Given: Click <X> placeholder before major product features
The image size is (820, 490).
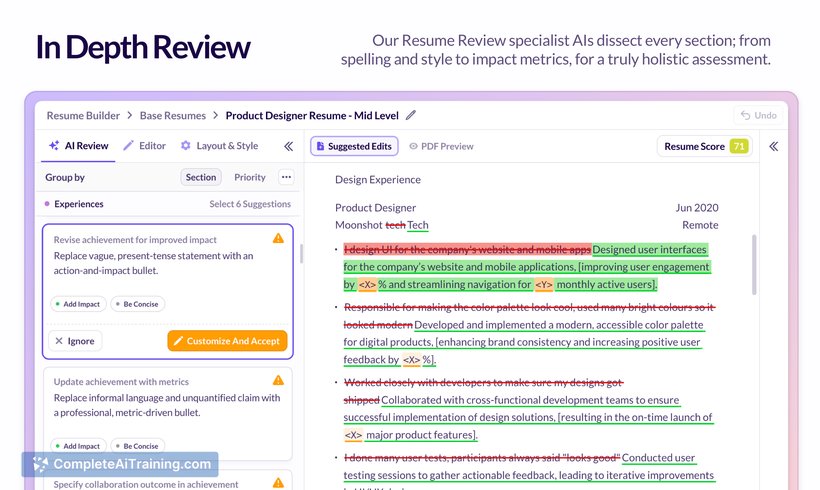Looking at the screenshot, I should (354, 435).
